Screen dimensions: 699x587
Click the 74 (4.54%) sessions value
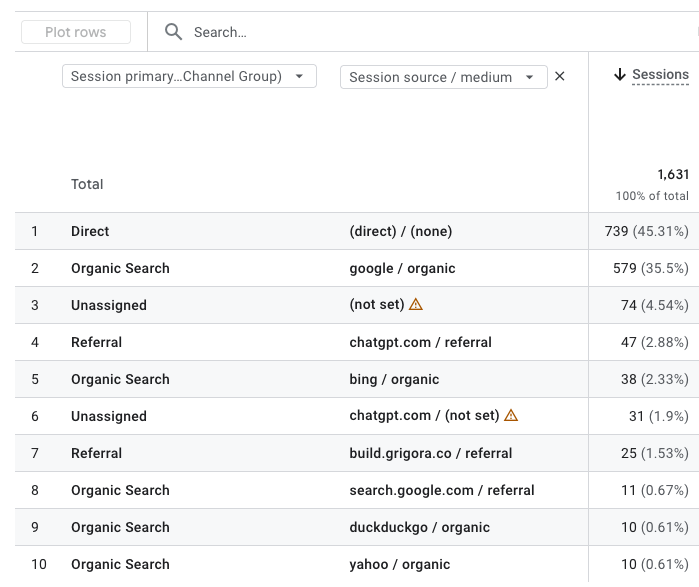coord(655,305)
